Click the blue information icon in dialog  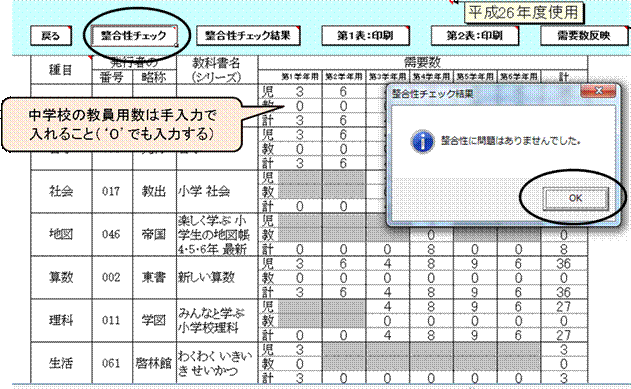[422, 141]
